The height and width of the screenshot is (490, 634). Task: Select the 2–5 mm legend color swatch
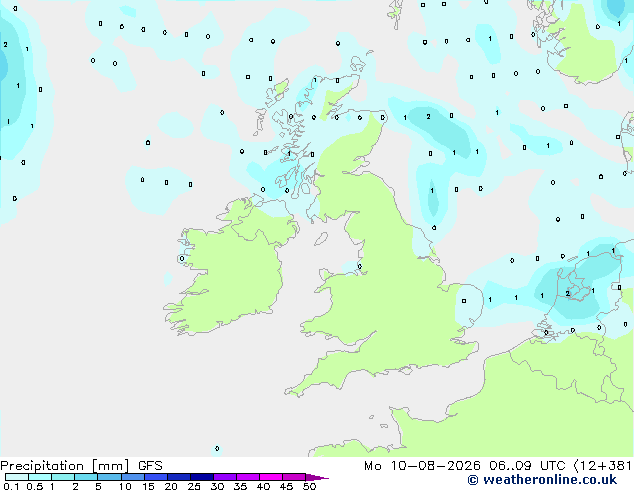coord(86,477)
